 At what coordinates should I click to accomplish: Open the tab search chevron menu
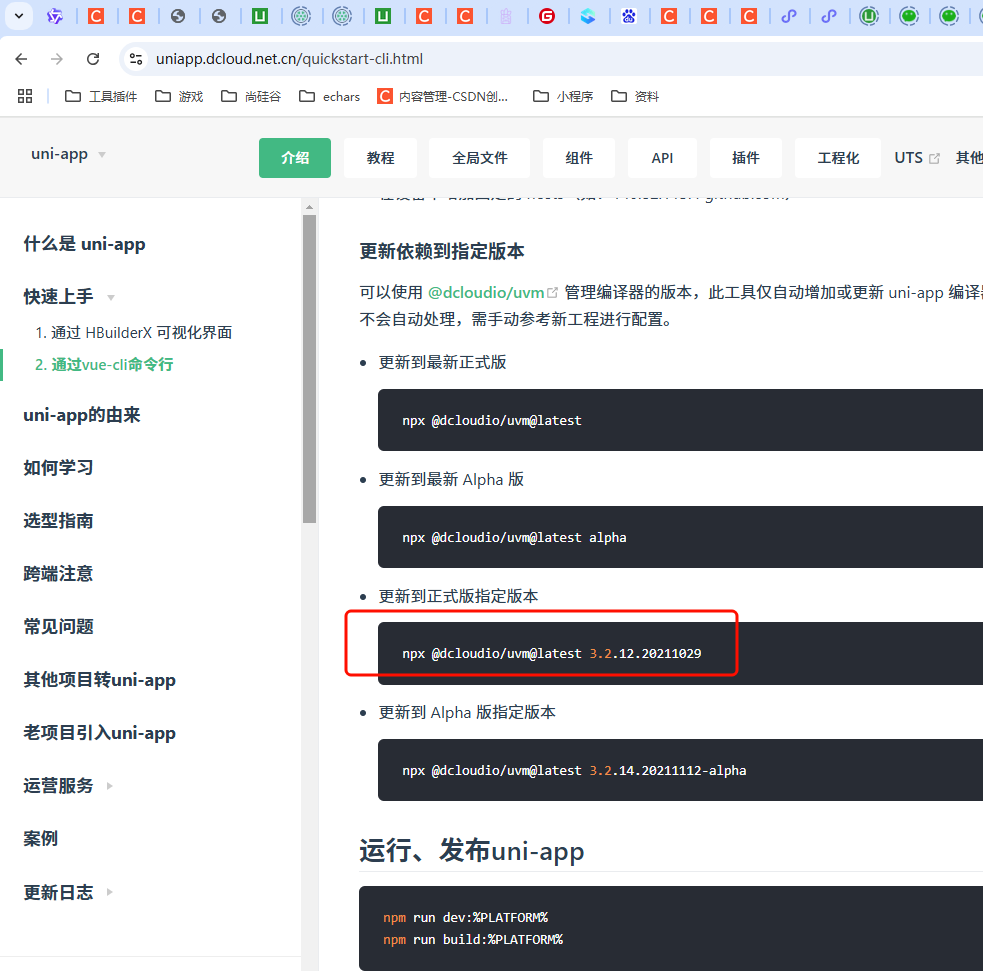coord(19,16)
